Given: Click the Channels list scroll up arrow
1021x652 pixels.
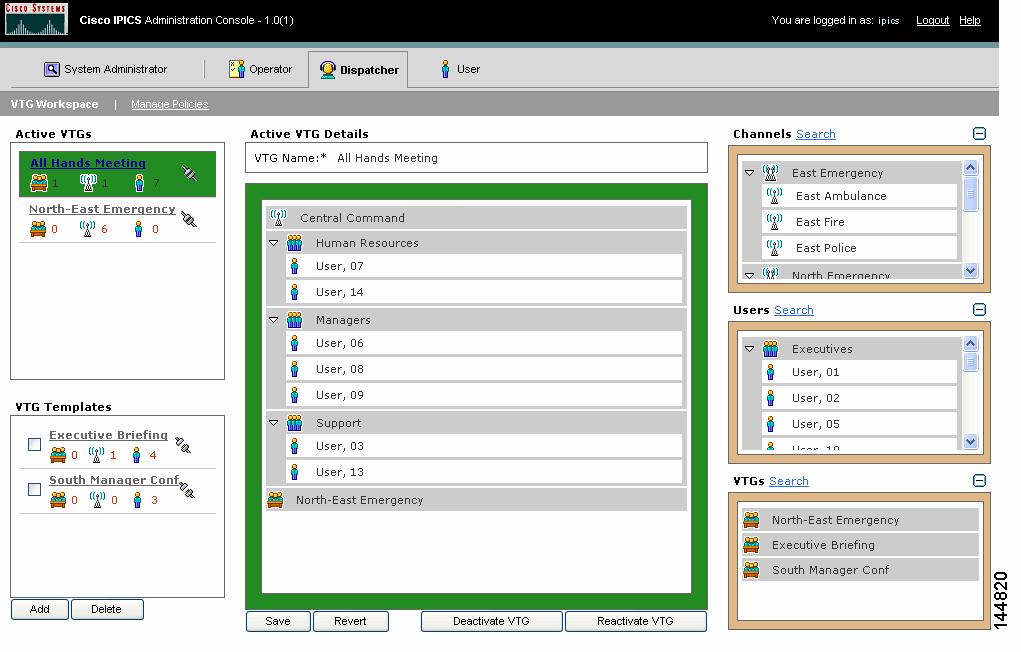Looking at the screenshot, I should tap(970, 167).
